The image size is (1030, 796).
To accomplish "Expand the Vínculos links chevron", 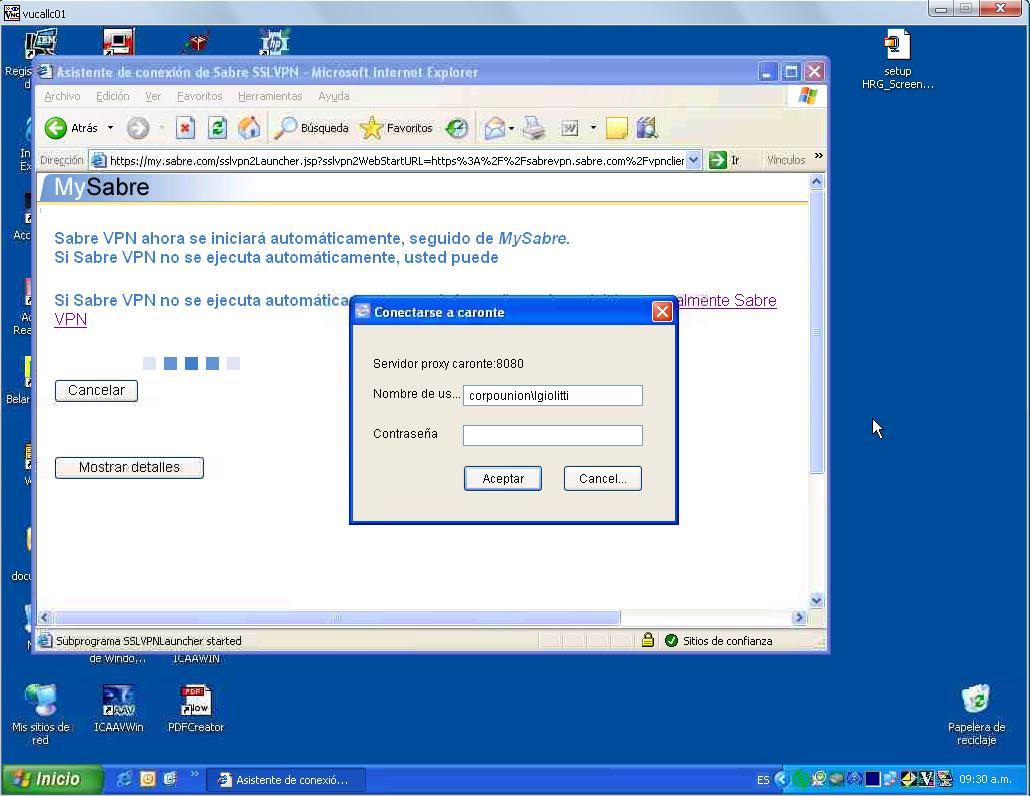I will point(818,156).
